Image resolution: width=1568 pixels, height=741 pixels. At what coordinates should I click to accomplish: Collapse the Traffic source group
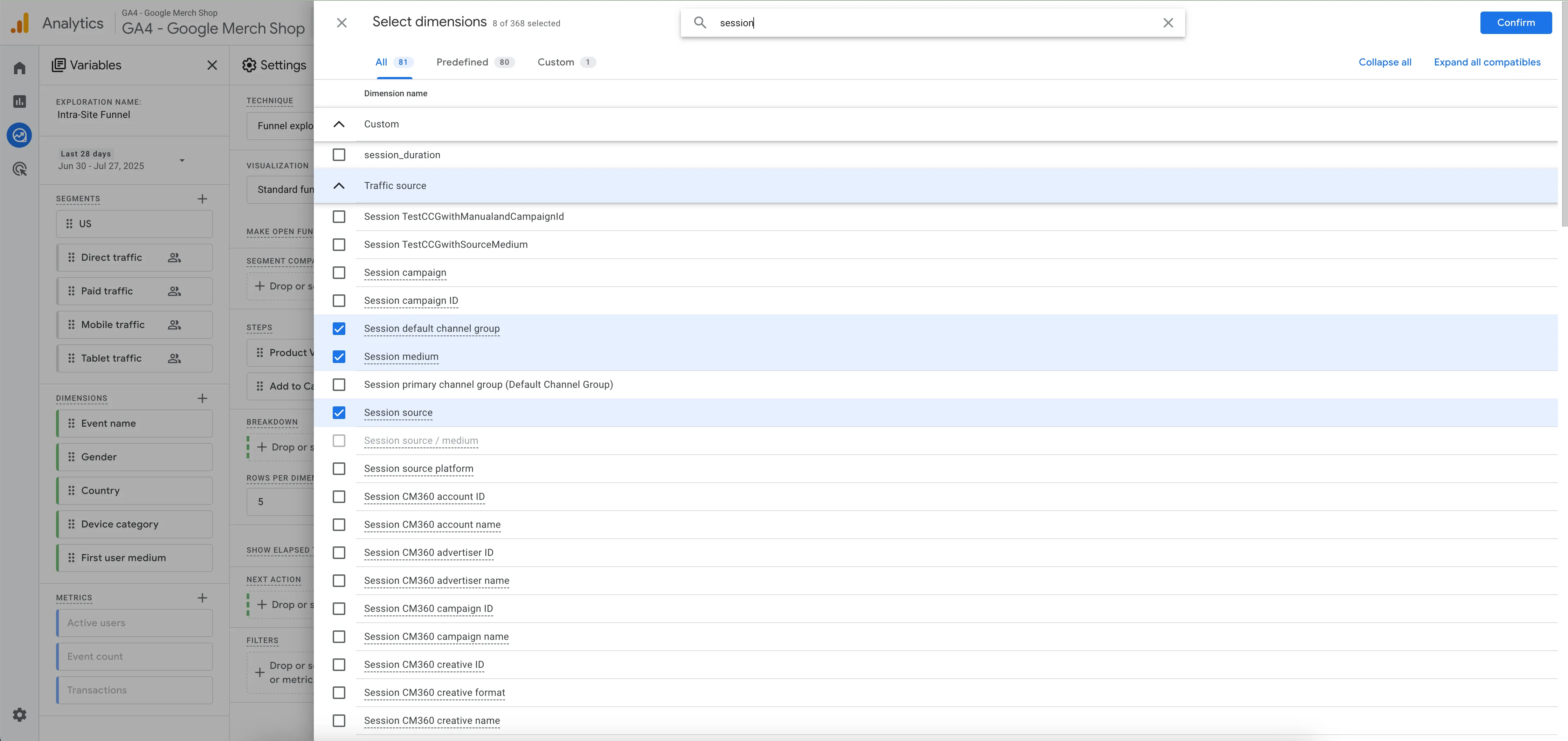tap(339, 186)
